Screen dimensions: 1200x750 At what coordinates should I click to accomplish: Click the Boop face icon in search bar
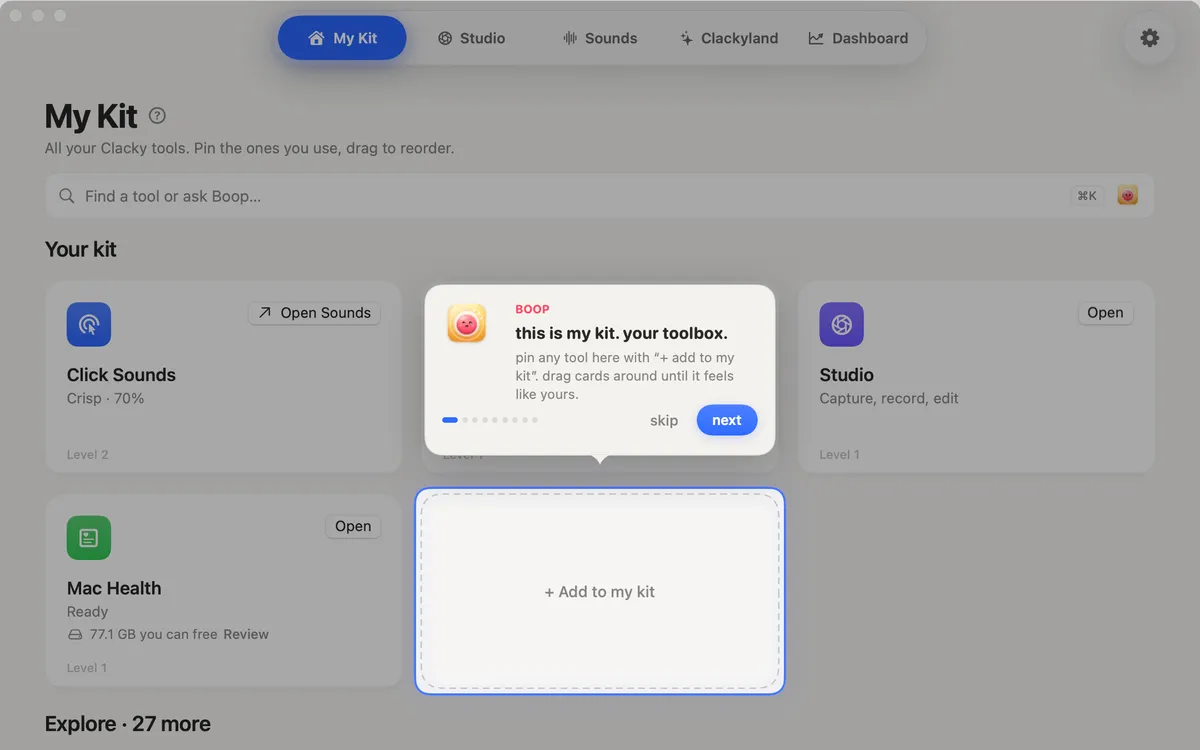[x=1128, y=196]
